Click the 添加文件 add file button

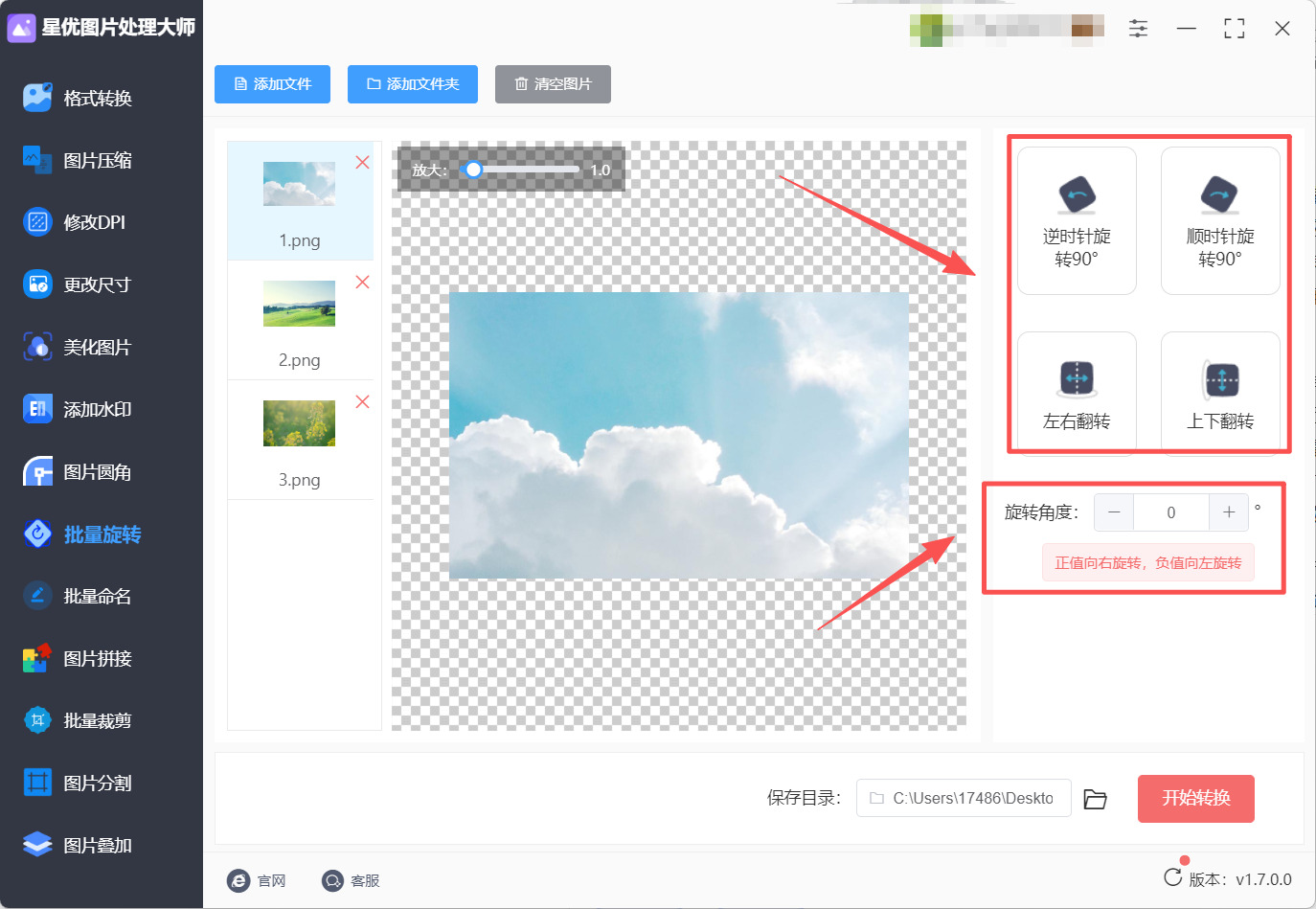272,84
